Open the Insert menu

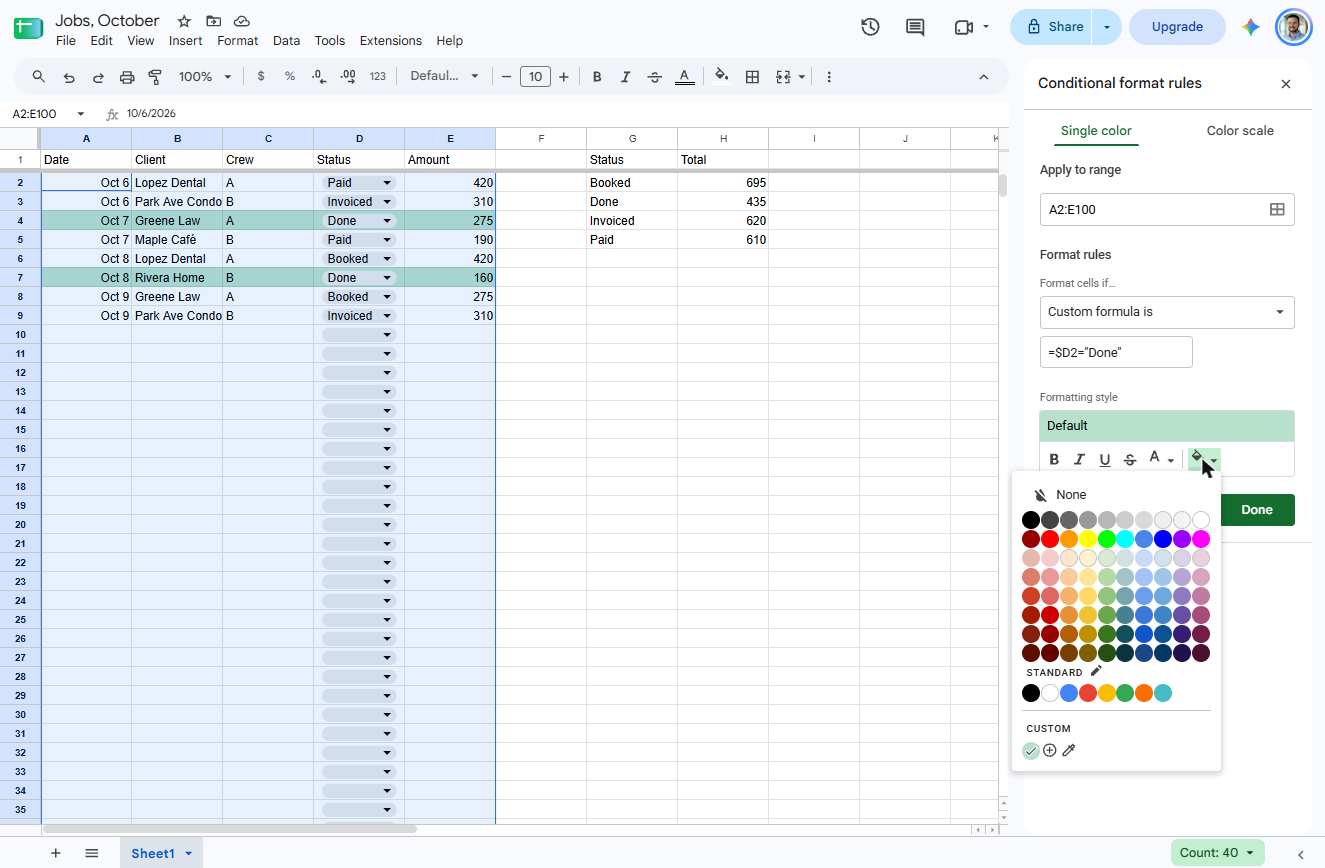(185, 41)
